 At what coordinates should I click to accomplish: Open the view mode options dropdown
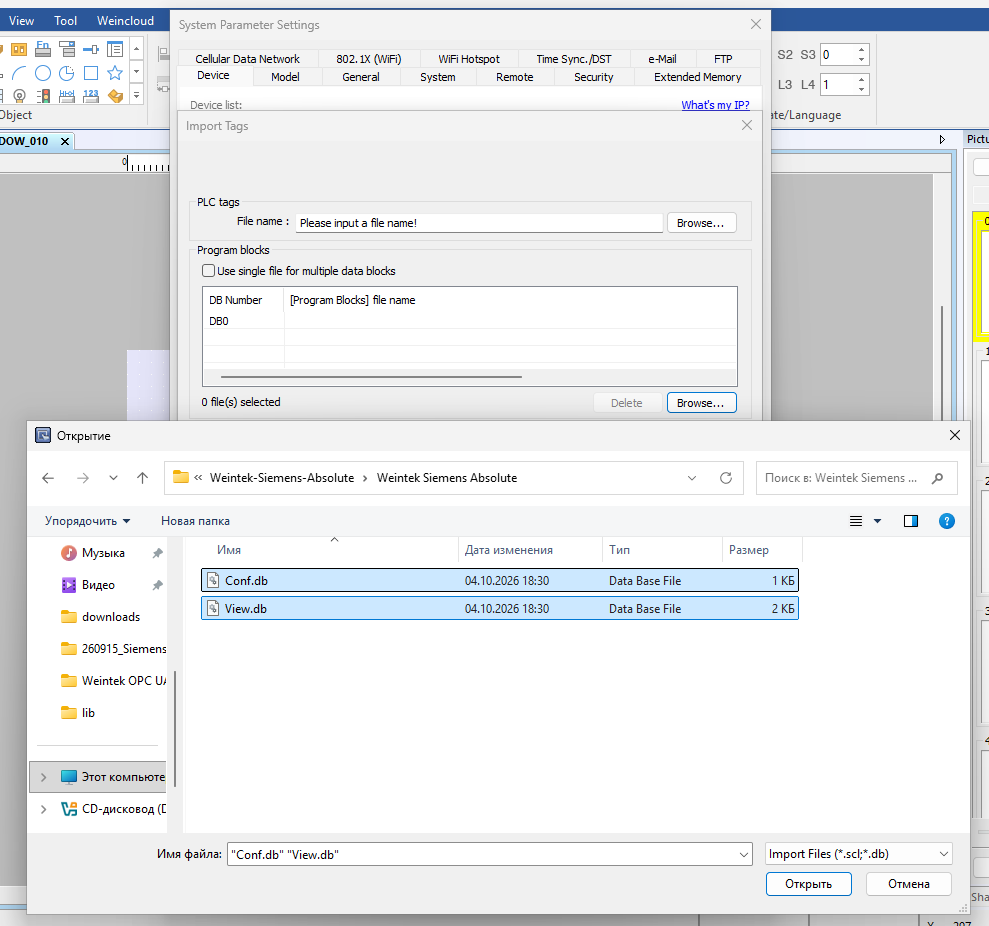(x=877, y=521)
